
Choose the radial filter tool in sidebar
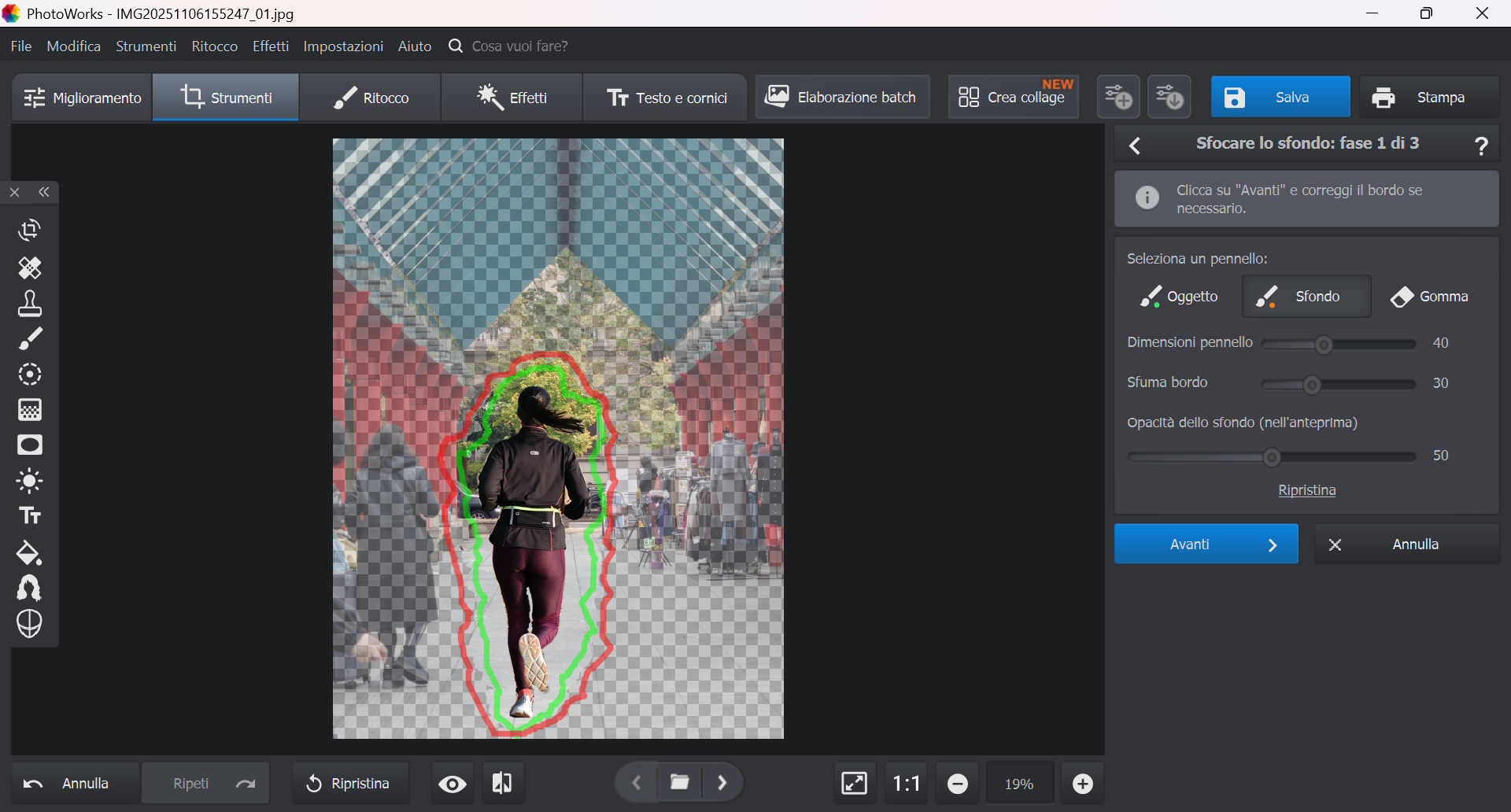coord(30,375)
